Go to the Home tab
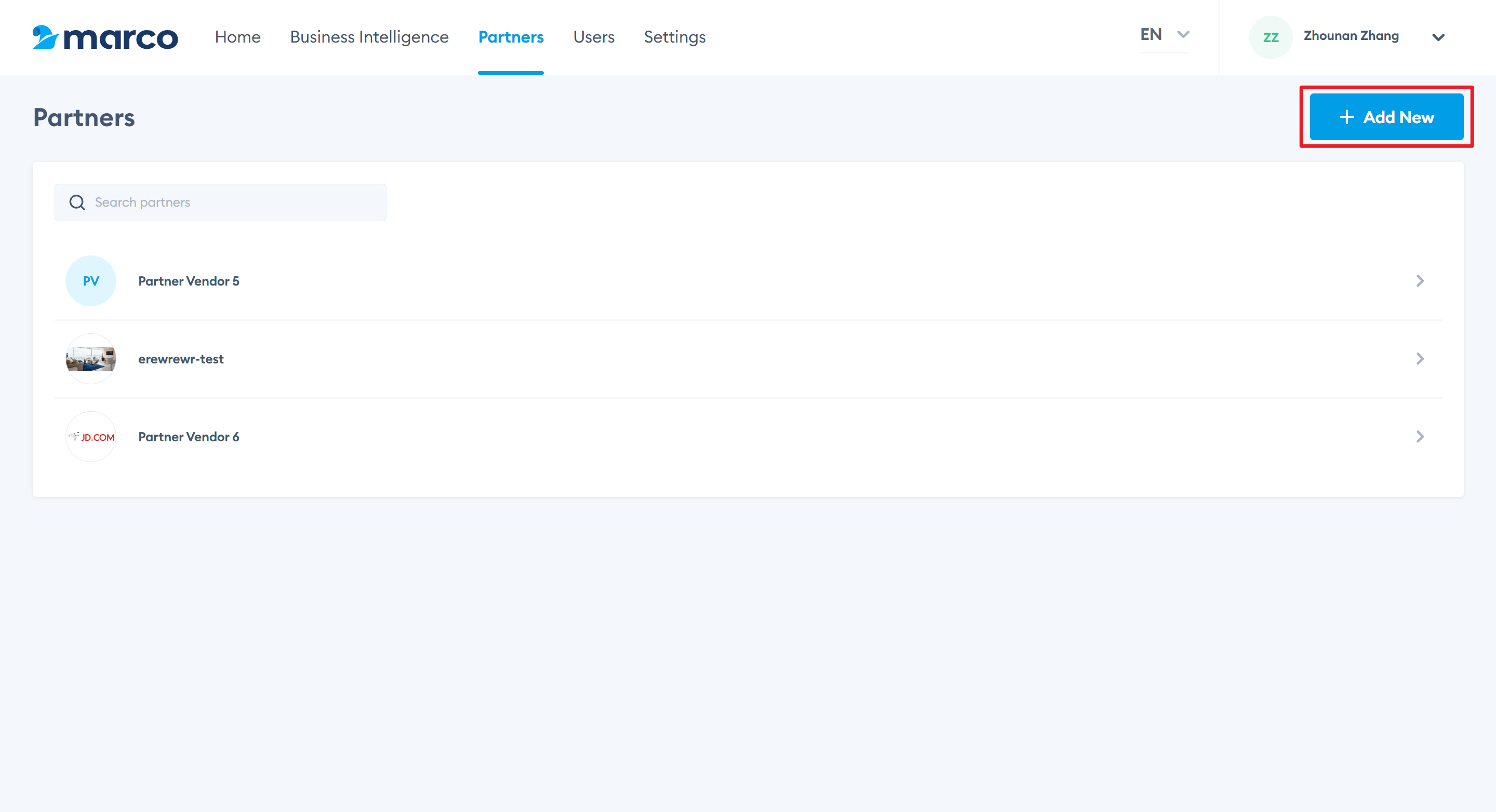Image resolution: width=1496 pixels, height=812 pixels. click(237, 37)
